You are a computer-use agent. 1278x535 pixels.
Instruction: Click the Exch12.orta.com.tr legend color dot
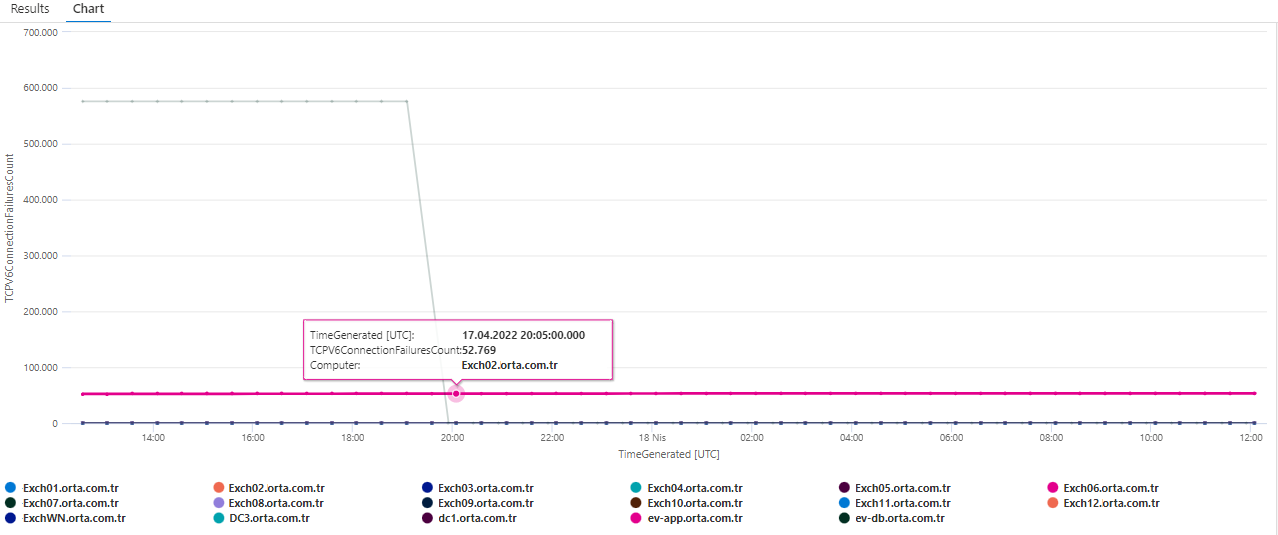tap(1052, 503)
